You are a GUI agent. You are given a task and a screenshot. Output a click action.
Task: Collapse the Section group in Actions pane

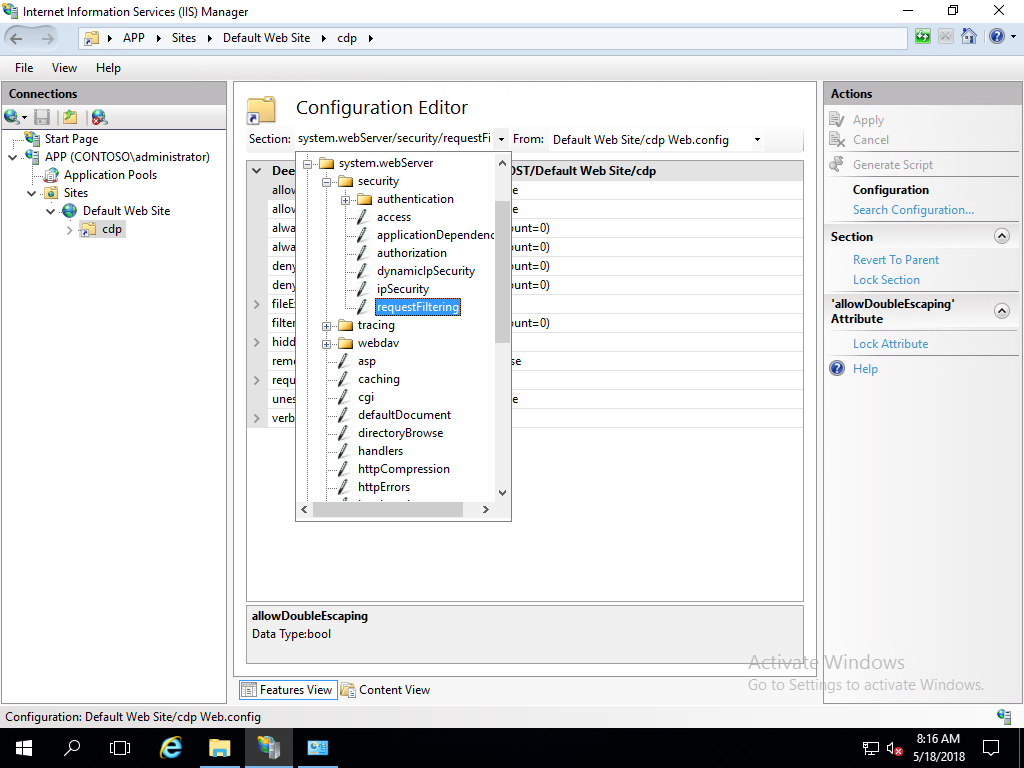click(1001, 237)
